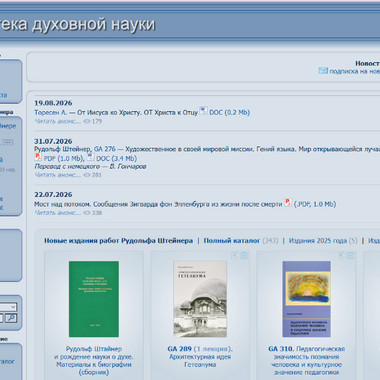Open the GA 289 Гетеанум book cover
This screenshot has width=380, height=380.
tap(200, 299)
